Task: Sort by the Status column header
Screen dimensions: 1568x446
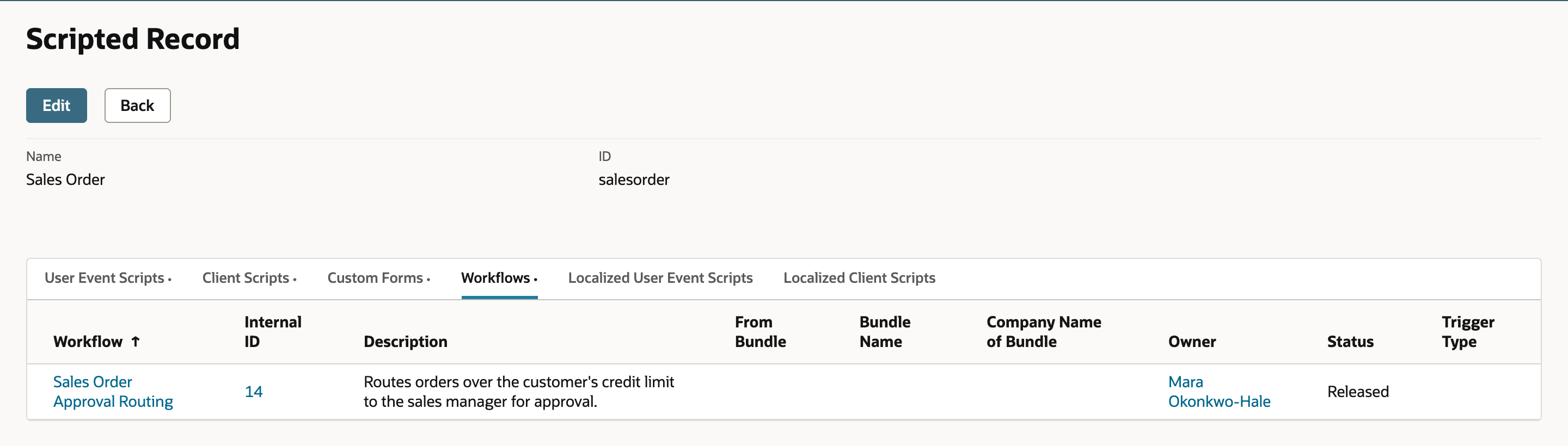Action: pos(1350,342)
